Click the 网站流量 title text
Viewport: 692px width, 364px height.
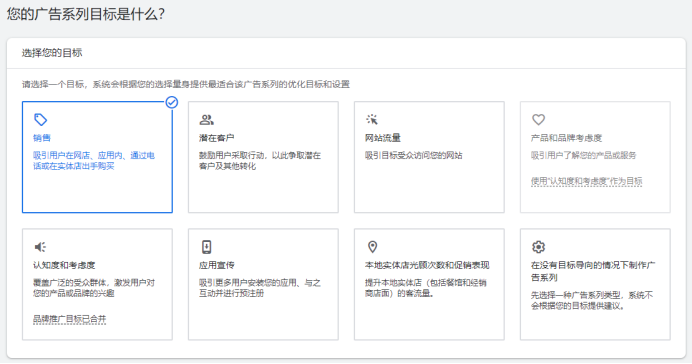pos(383,138)
